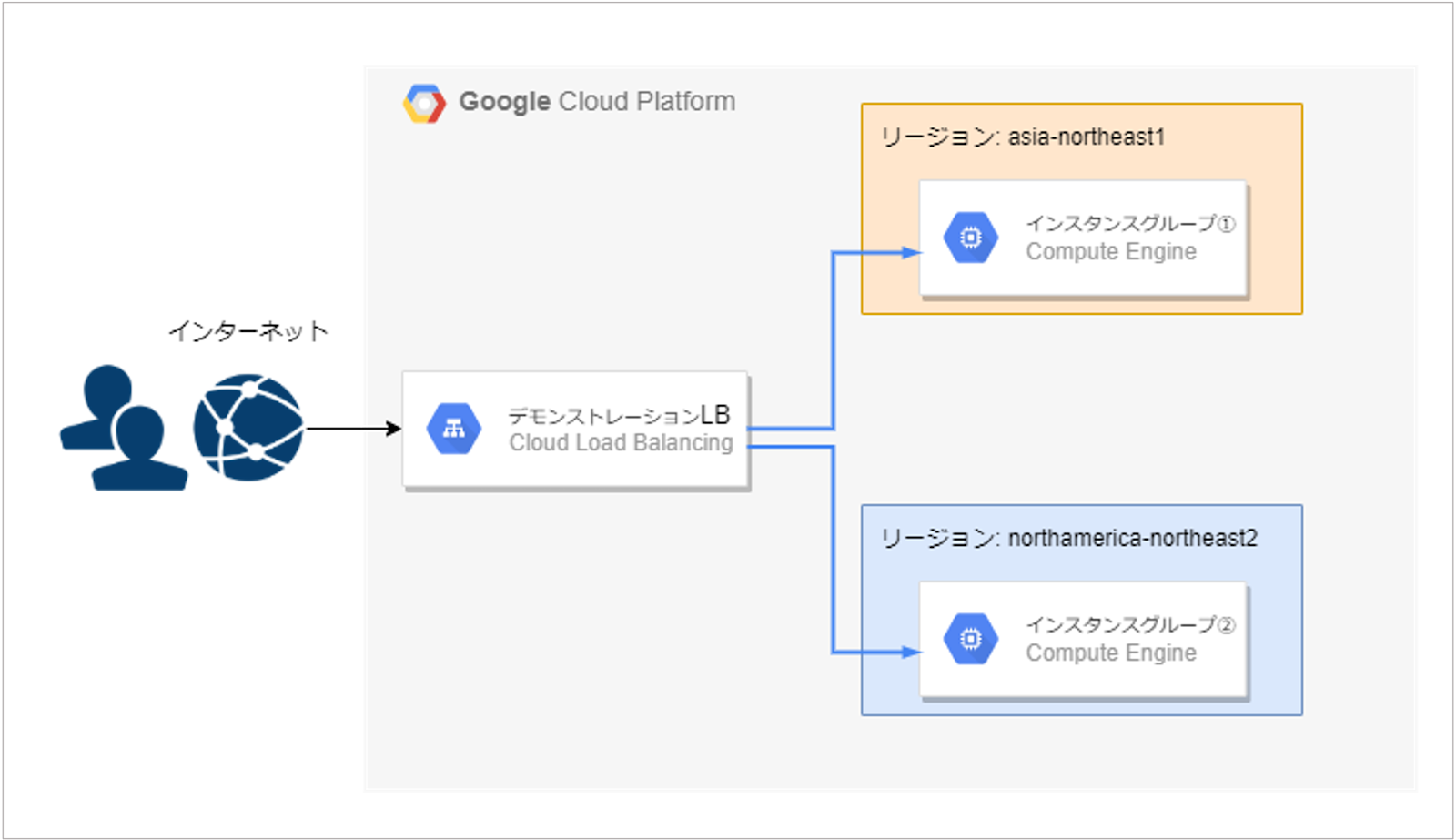Click the Compute Engine icon for インスタンスグループ①
This screenshot has height=840, width=1456.
[x=970, y=238]
